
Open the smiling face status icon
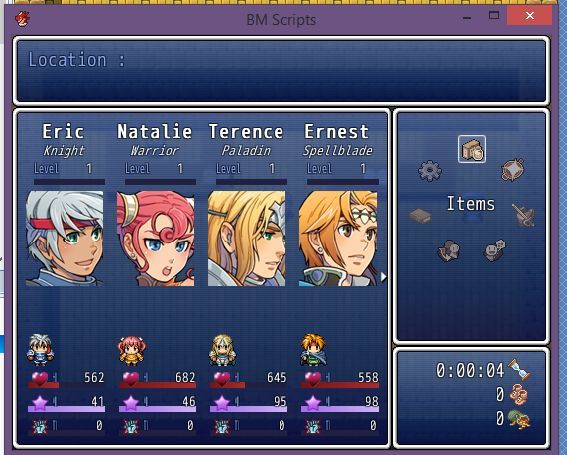(x=495, y=250)
